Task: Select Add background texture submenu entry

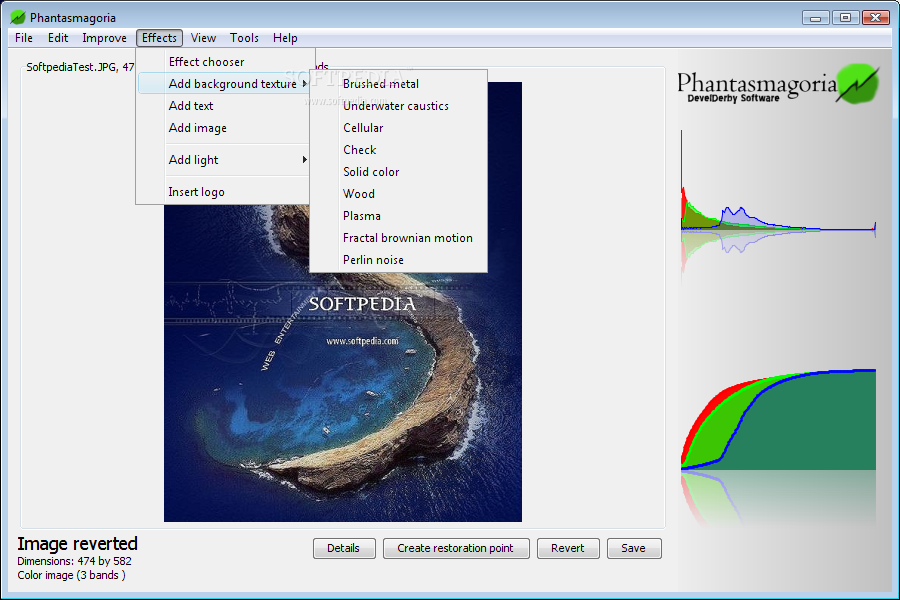Action: click(x=225, y=84)
